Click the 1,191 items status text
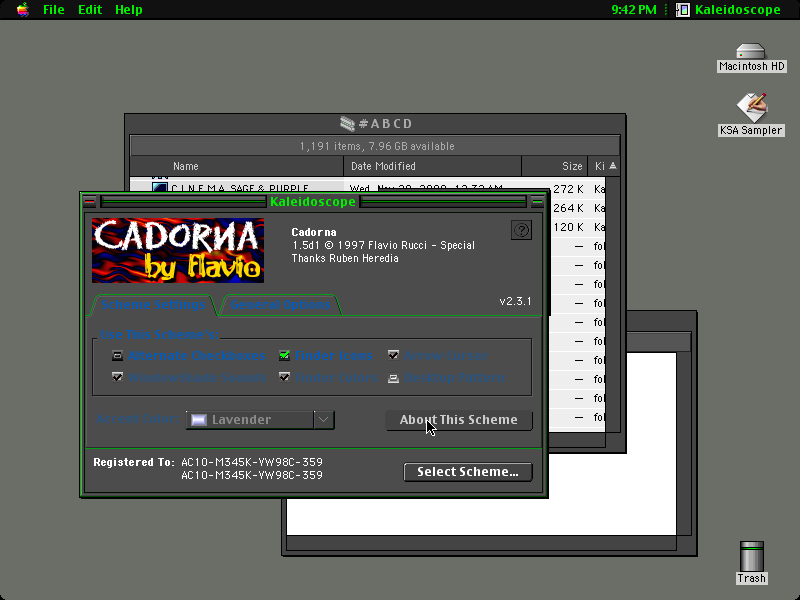 pos(377,146)
